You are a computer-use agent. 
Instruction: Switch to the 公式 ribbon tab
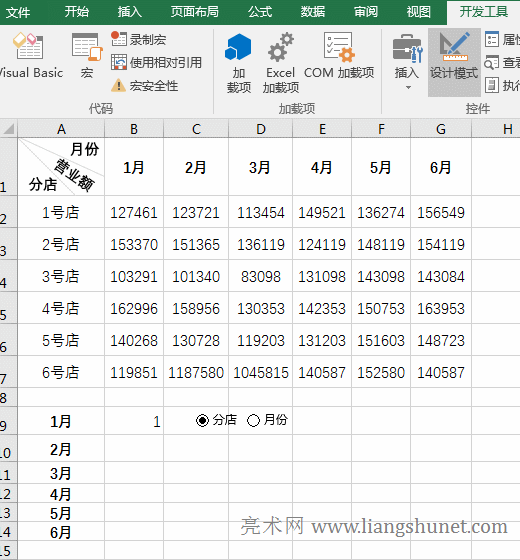click(x=260, y=12)
